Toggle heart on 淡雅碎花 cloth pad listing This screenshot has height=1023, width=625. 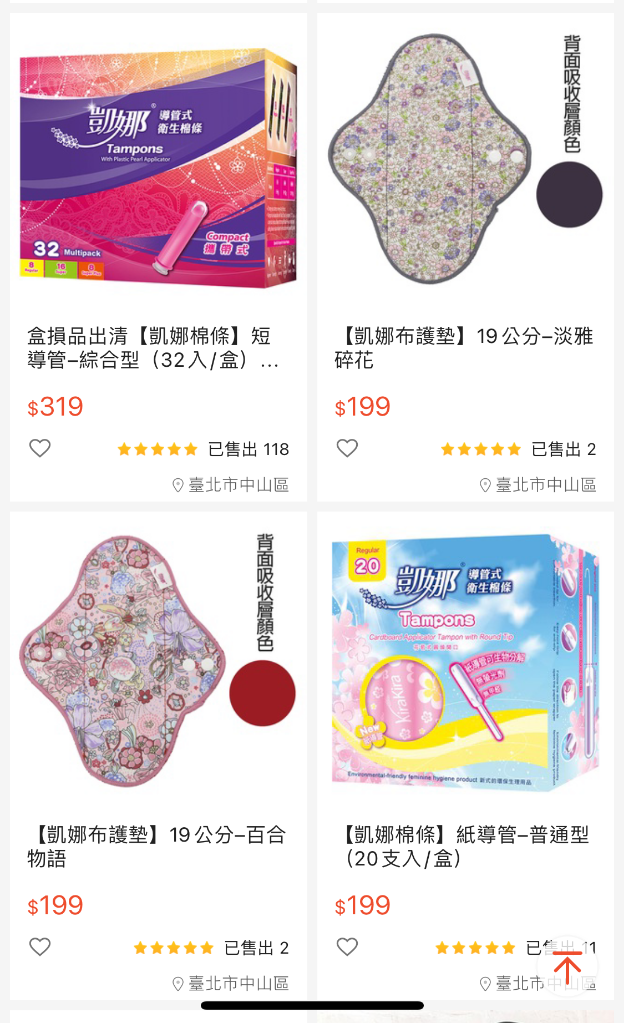pos(347,448)
